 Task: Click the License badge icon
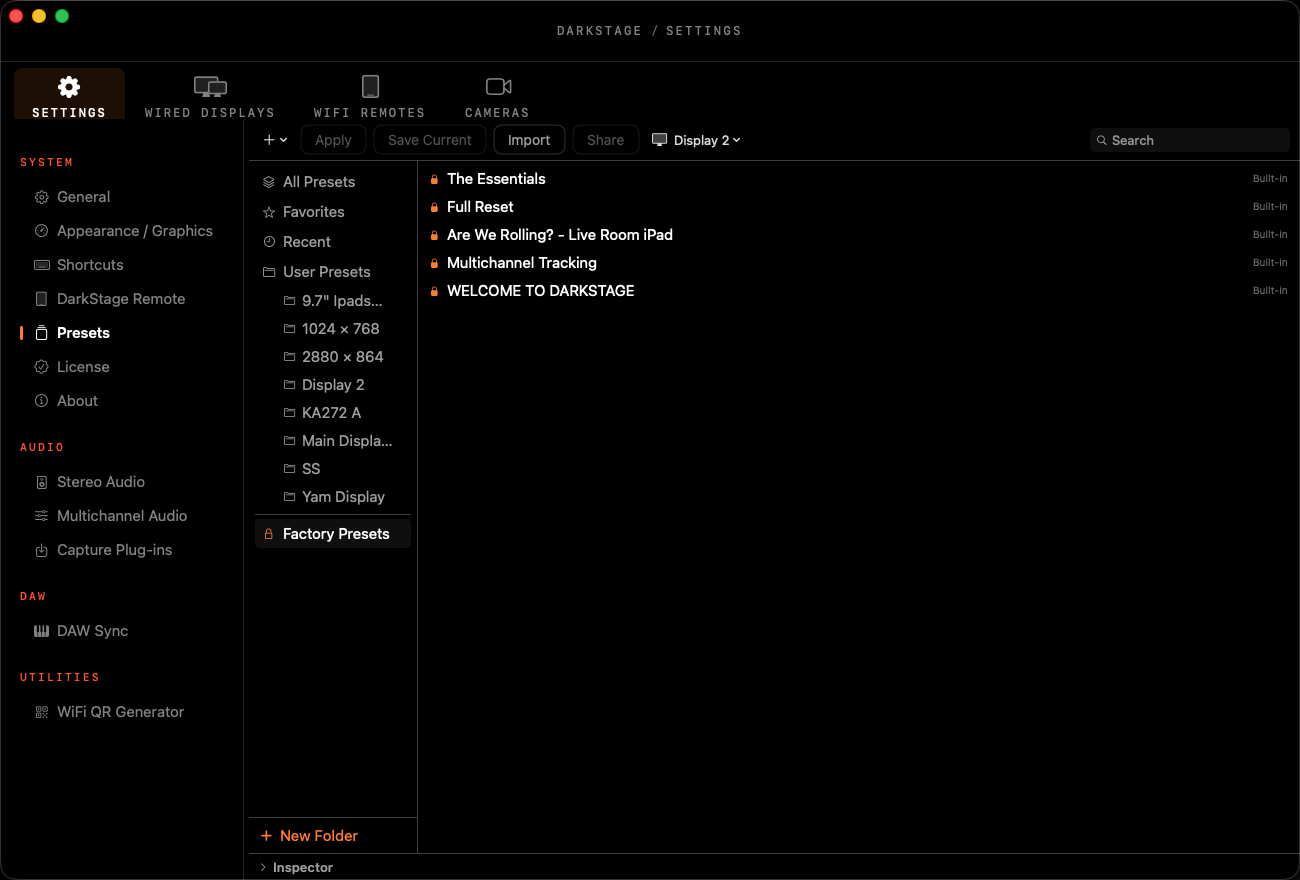[x=41, y=367]
